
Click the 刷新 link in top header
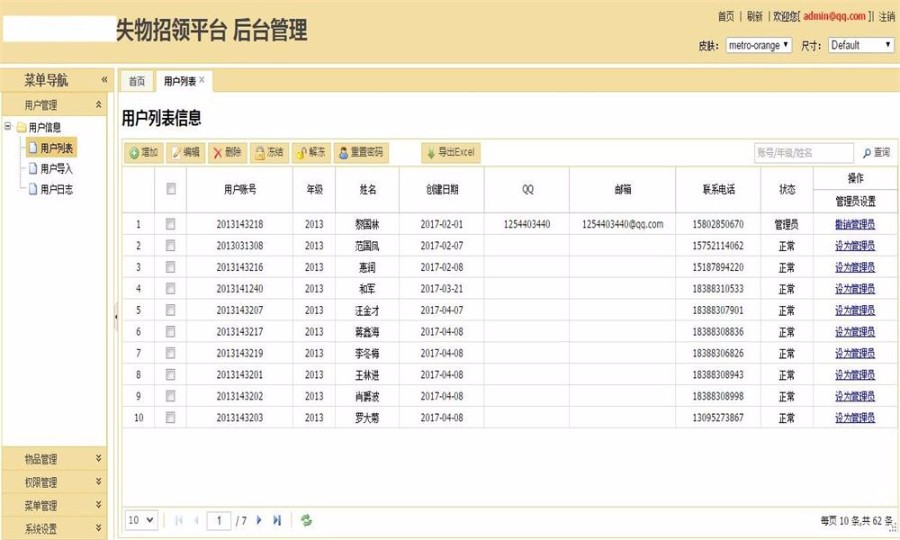755,17
